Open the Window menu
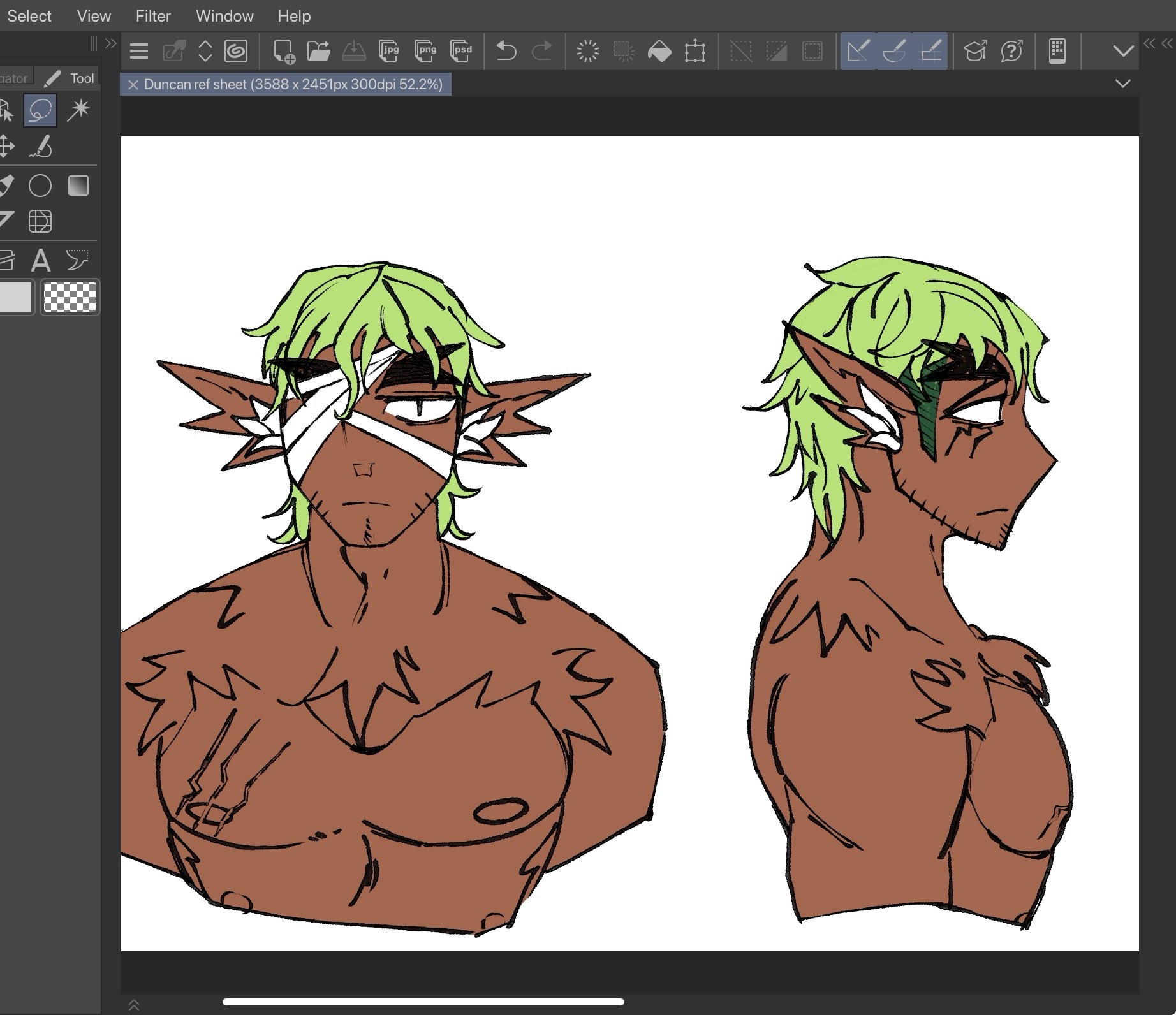 224,16
